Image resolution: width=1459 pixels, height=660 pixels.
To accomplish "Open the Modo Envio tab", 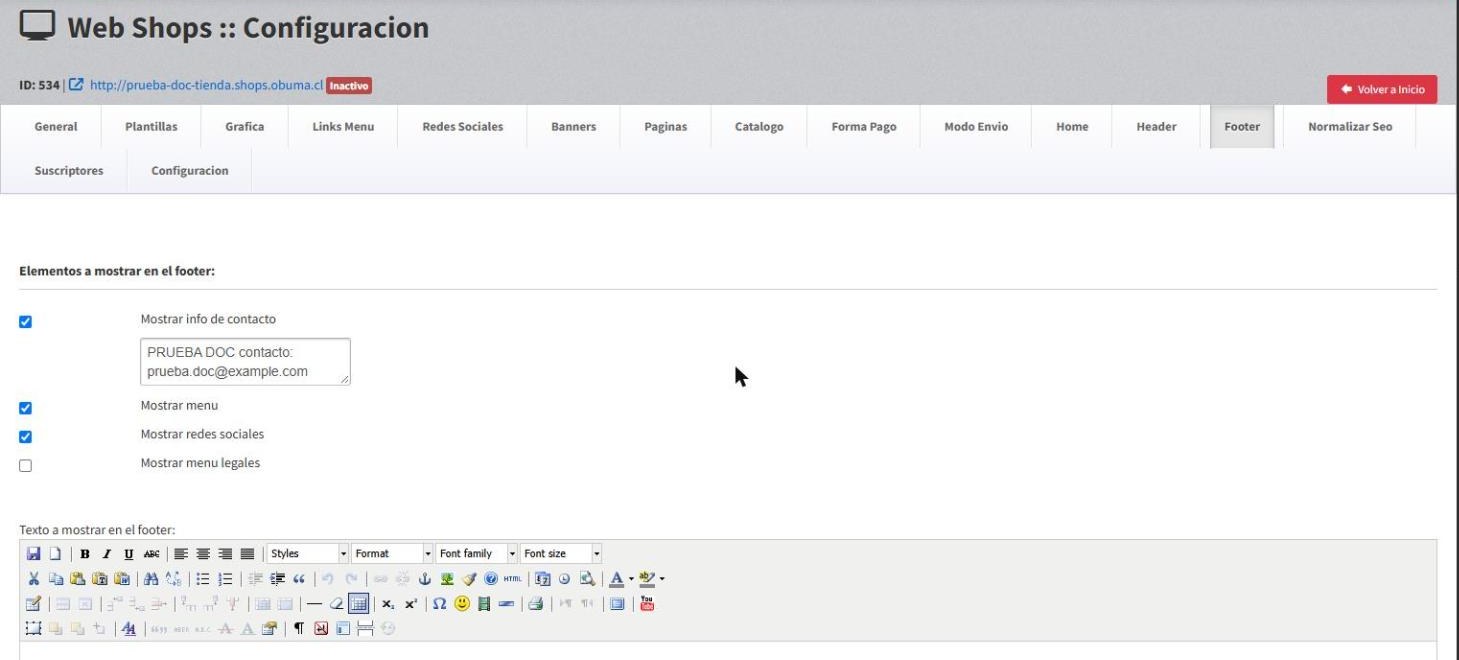I will (x=976, y=127).
